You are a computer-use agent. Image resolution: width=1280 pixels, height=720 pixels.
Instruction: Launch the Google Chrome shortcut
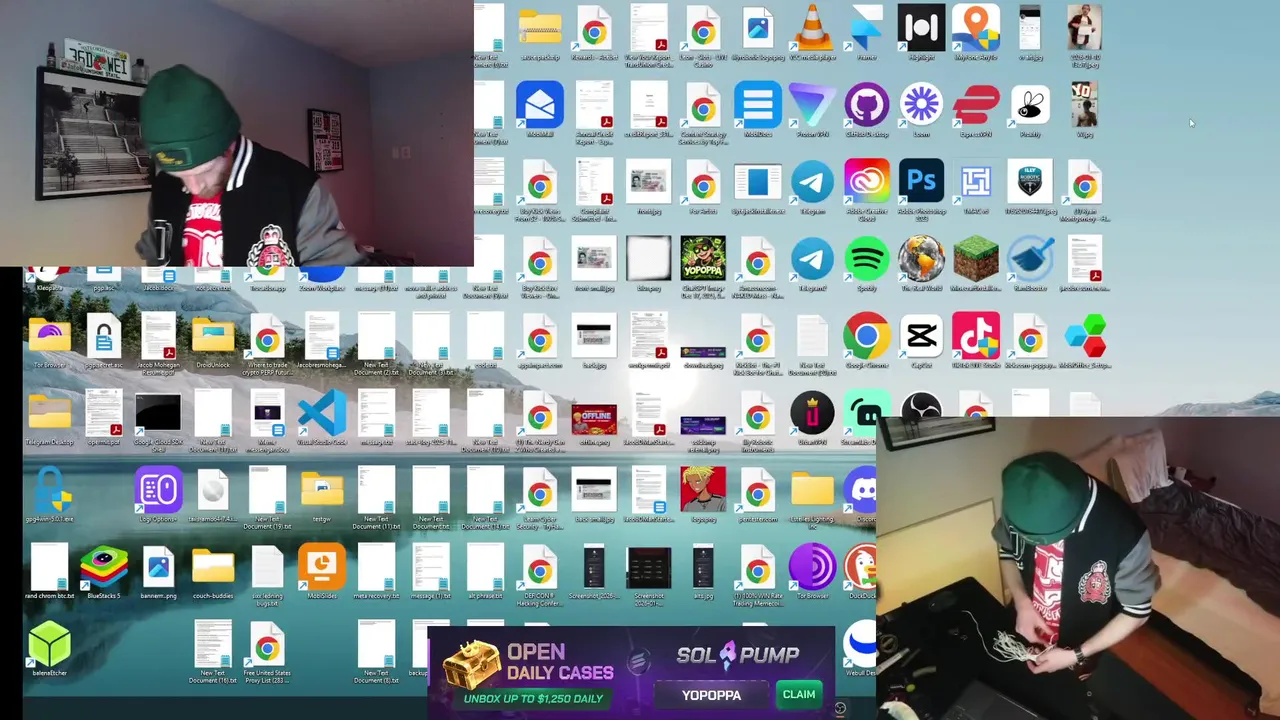(x=866, y=336)
